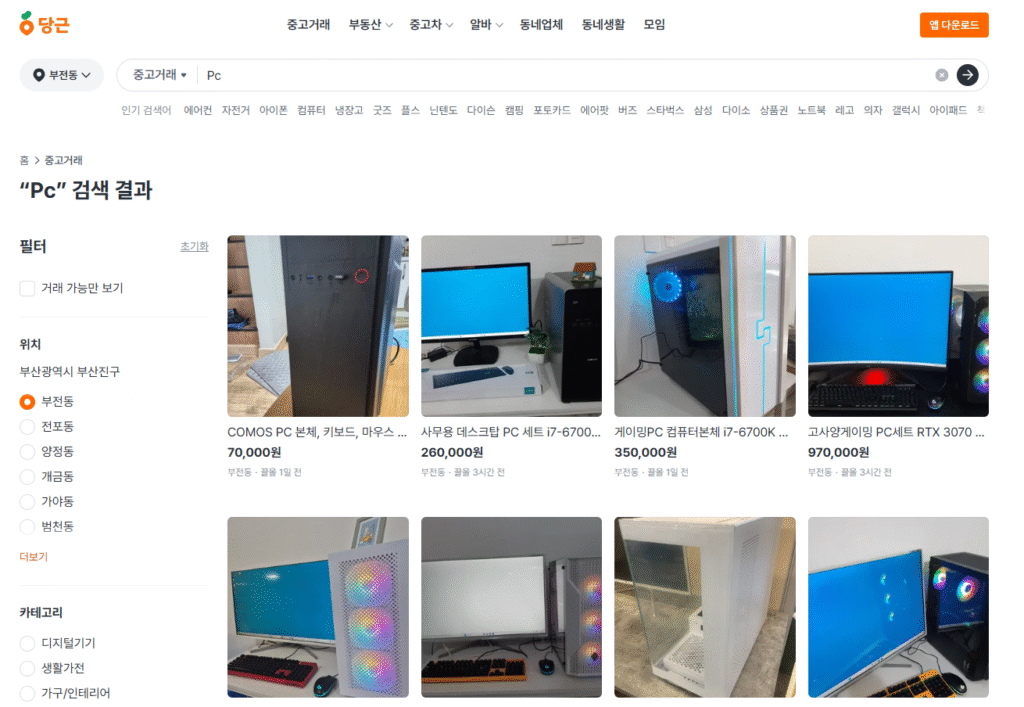Clear the search text using the X icon

pyautogui.click(x=941, y=75)
